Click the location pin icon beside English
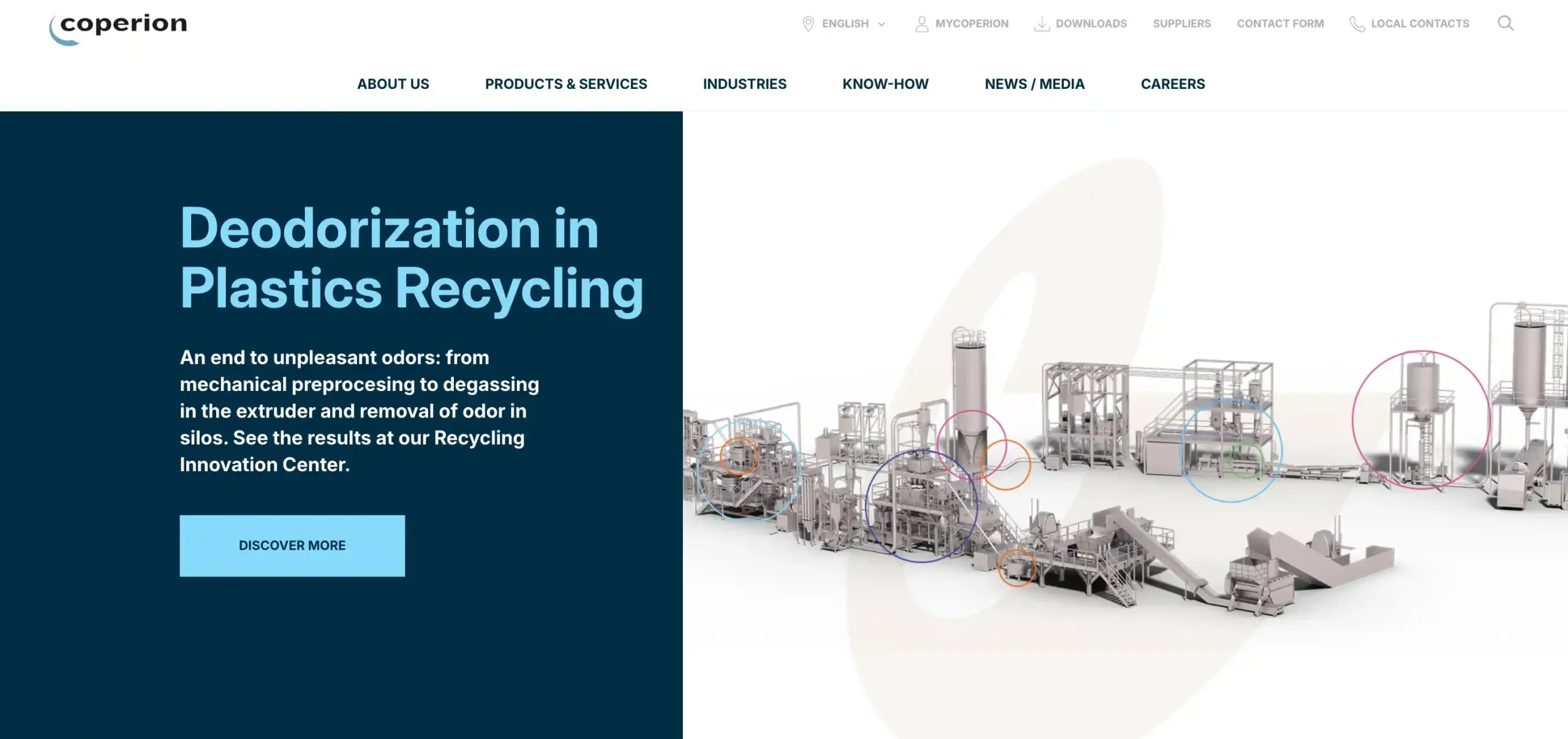Viewport: 1568px width, 739px height. click(x=808, y=24)
